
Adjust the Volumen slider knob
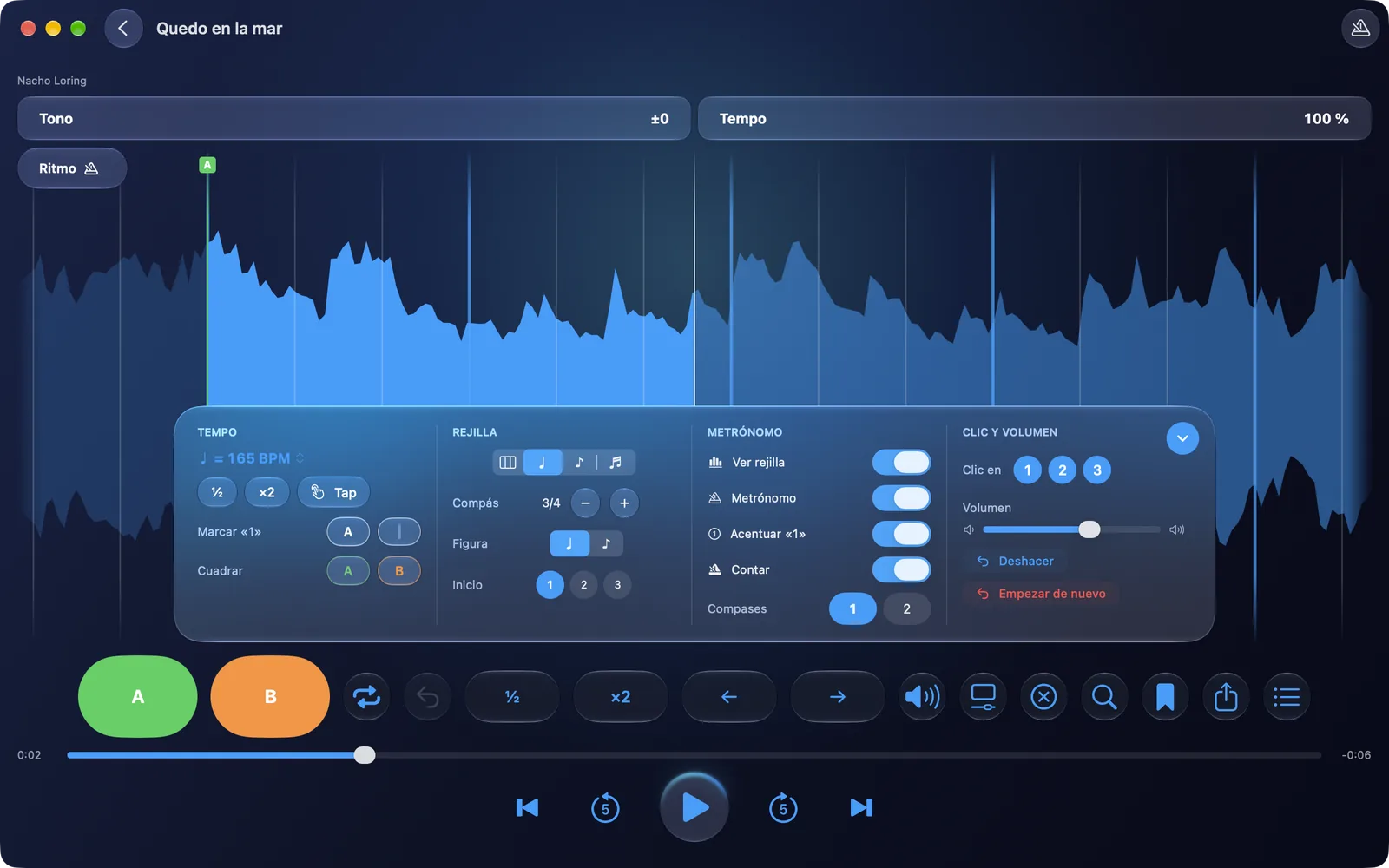point(1089,529)
